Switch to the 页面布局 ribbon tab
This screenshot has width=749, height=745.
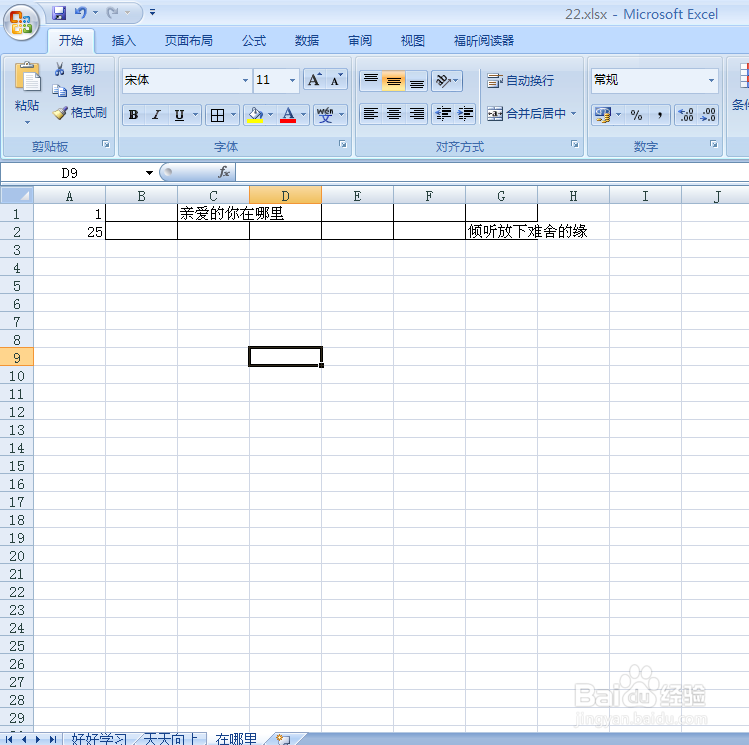coord(189,41)
